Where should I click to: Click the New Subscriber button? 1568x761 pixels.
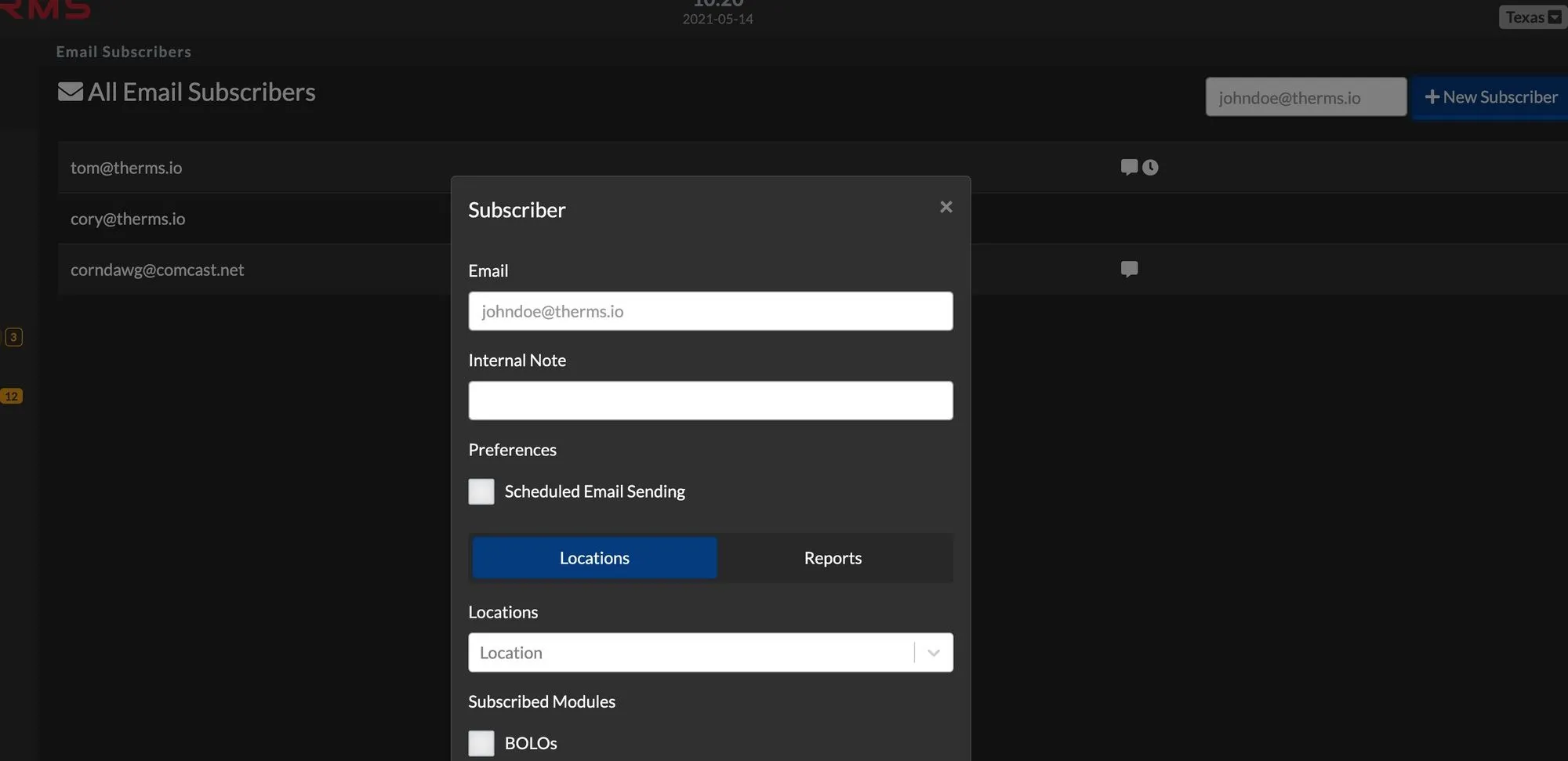pyautogui.click(x=1490, y=97)
